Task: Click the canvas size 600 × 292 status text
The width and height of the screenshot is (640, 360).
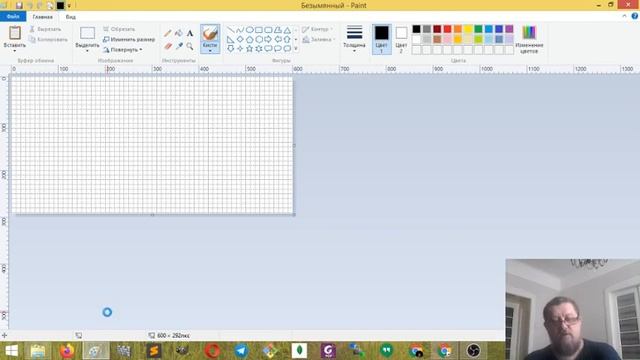Action: point(173,336)
